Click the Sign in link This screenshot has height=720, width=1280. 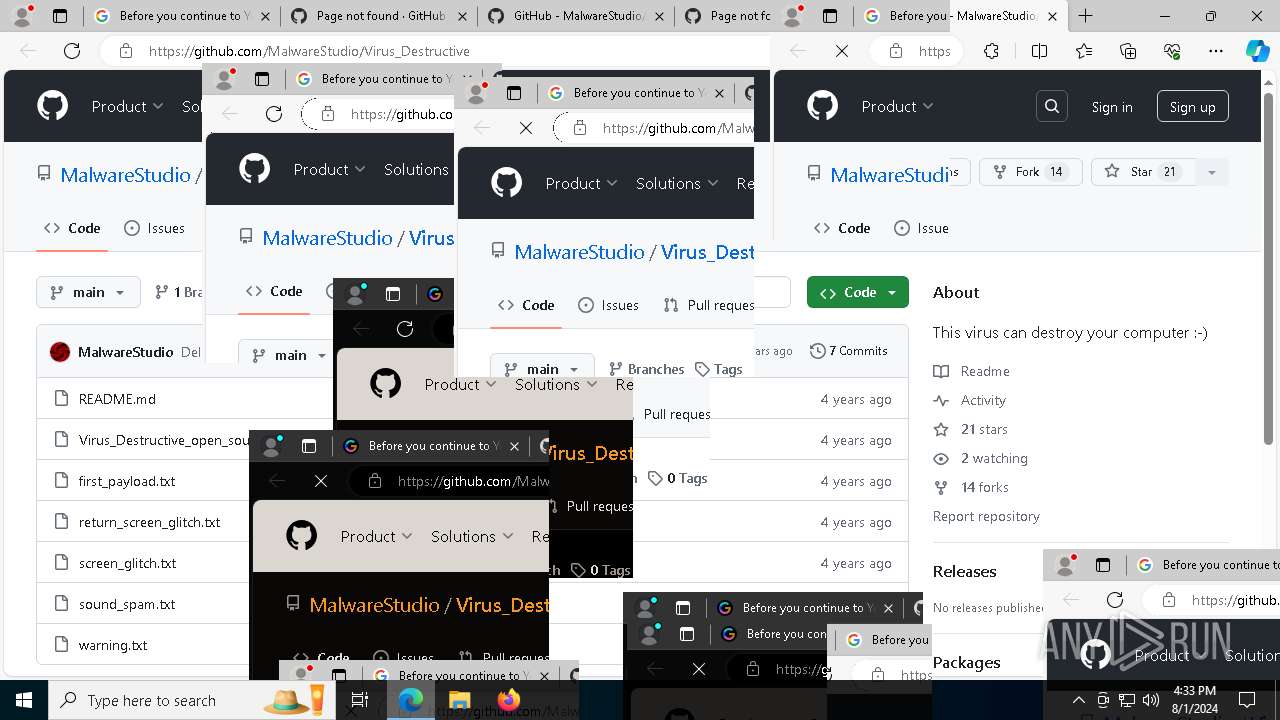point(1112,107)
